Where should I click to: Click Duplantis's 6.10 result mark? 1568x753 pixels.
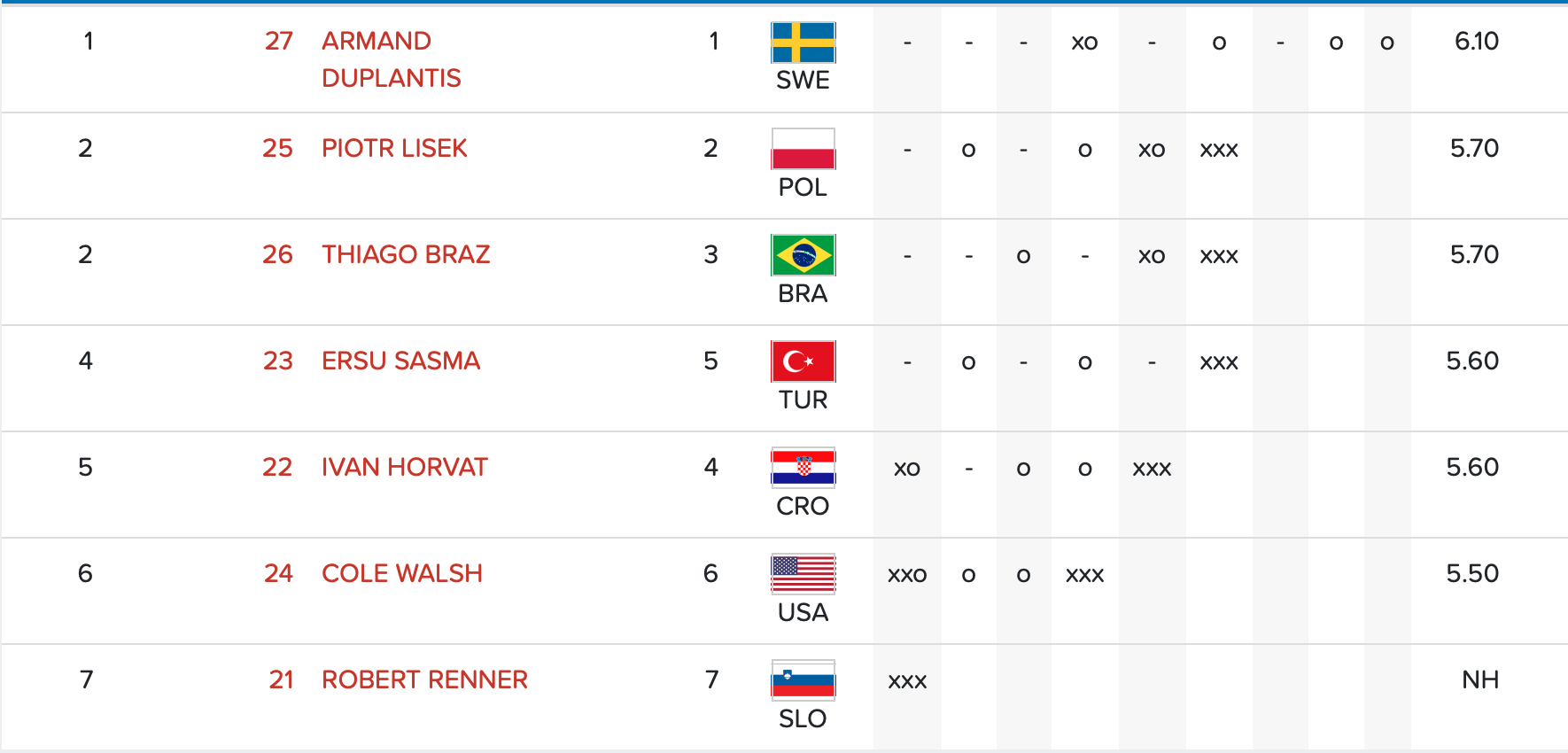pos(1476,41)
